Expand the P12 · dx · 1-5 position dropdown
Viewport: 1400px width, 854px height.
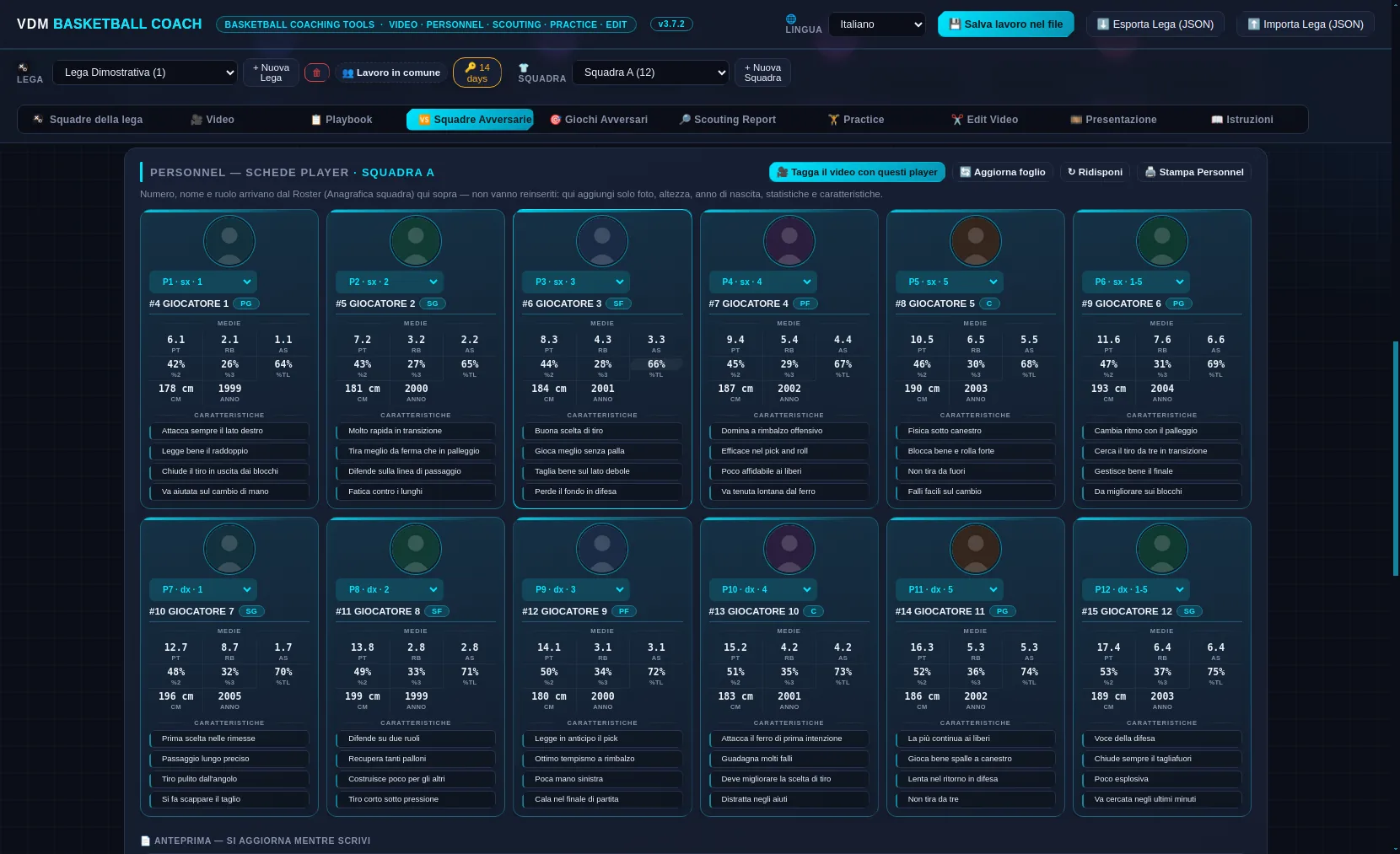(1135, 589)
